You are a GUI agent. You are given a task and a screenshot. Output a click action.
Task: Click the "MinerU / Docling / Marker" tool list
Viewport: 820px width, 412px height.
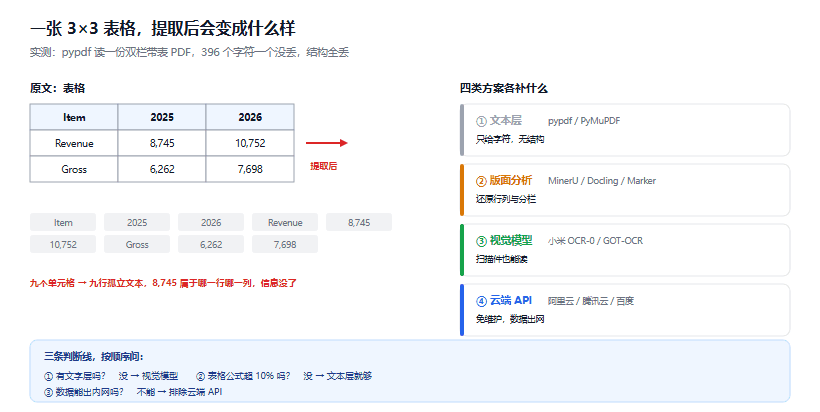click(x=602, y=180)
